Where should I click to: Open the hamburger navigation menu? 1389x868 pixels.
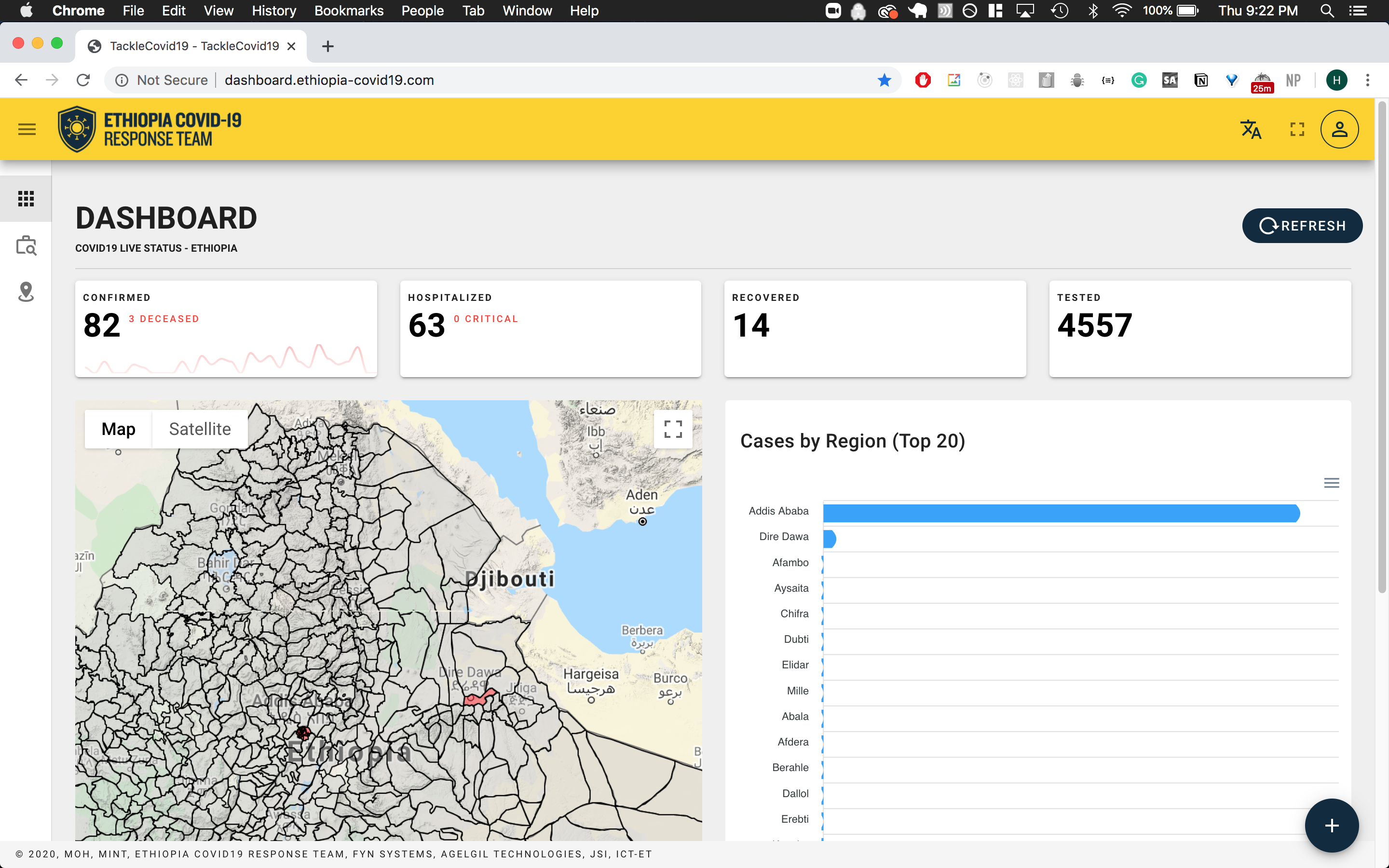[x=27, y=129]
